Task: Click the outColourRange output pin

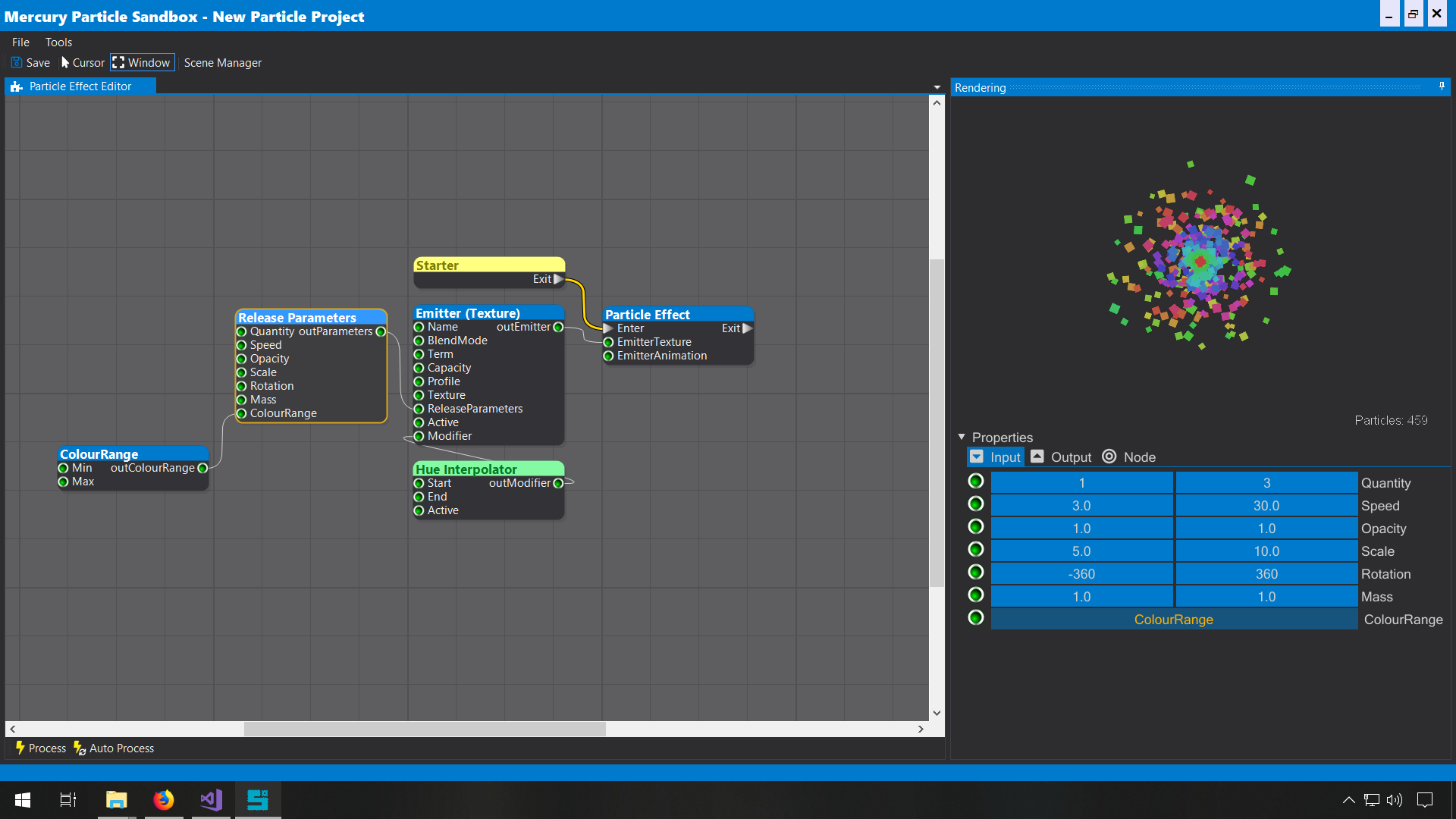Action: (x=202, y=468)
